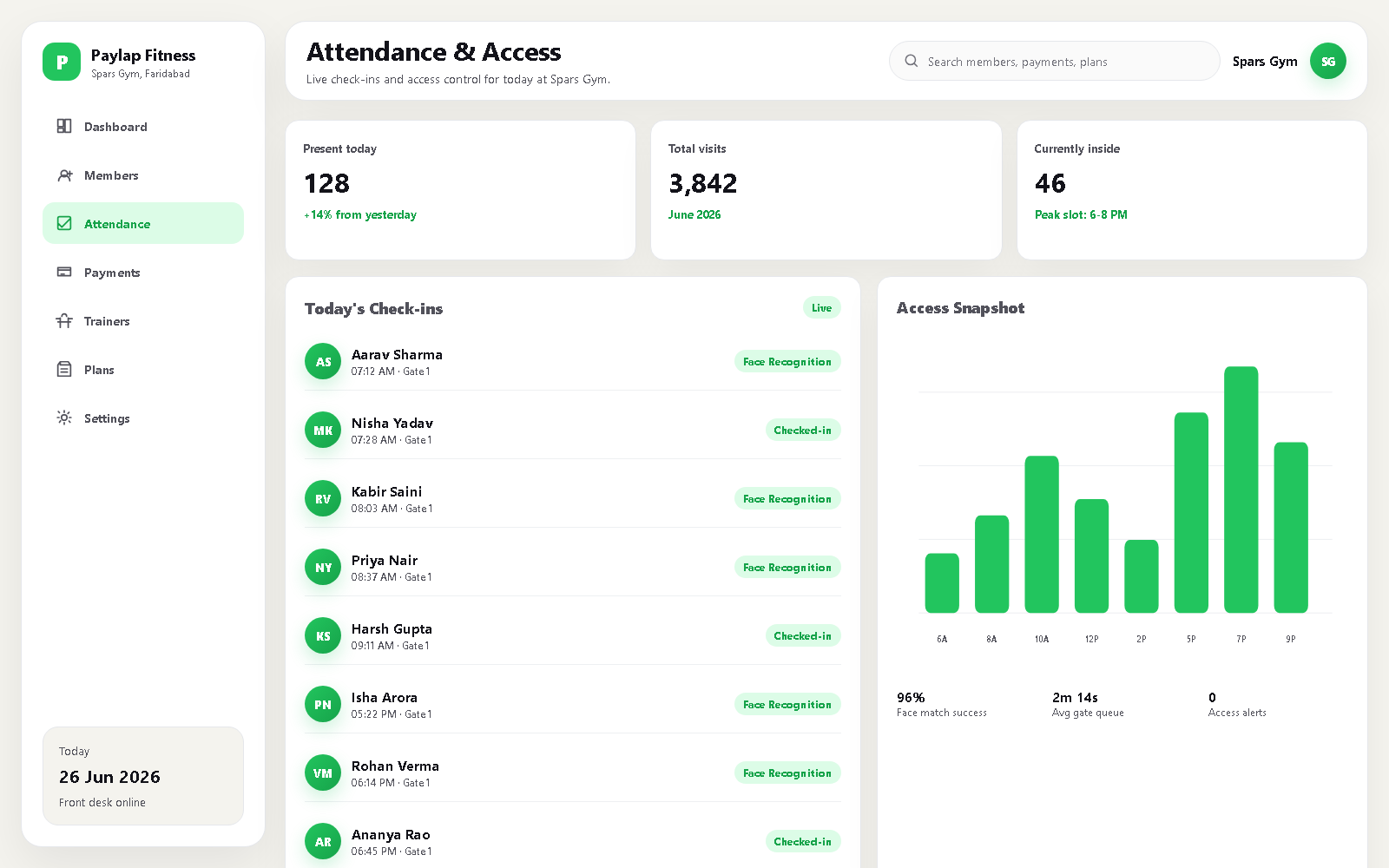Click the Trainers sidebar icon
Viewport: 1389px width, 868px height.
[64, 320]
